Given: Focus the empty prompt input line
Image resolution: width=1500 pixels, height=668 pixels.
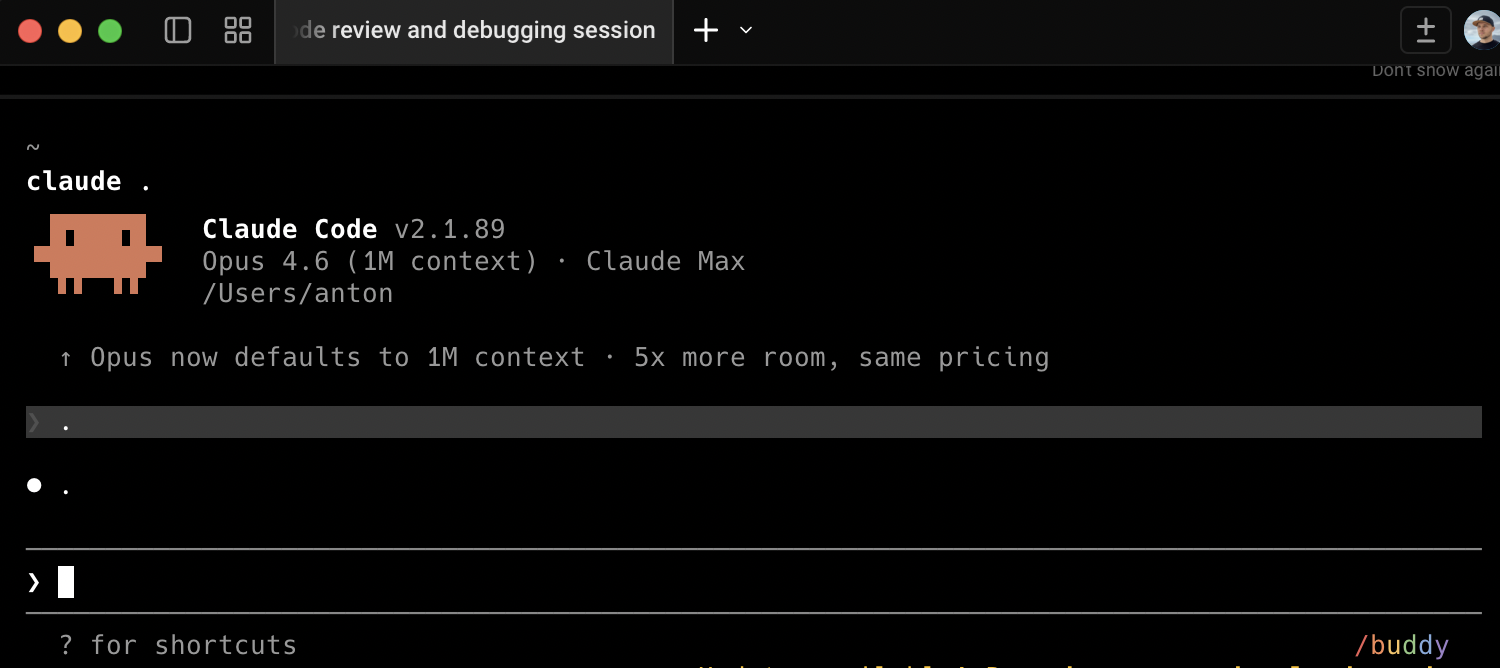Looking at the screenshot, I should [x=700, y=582].
